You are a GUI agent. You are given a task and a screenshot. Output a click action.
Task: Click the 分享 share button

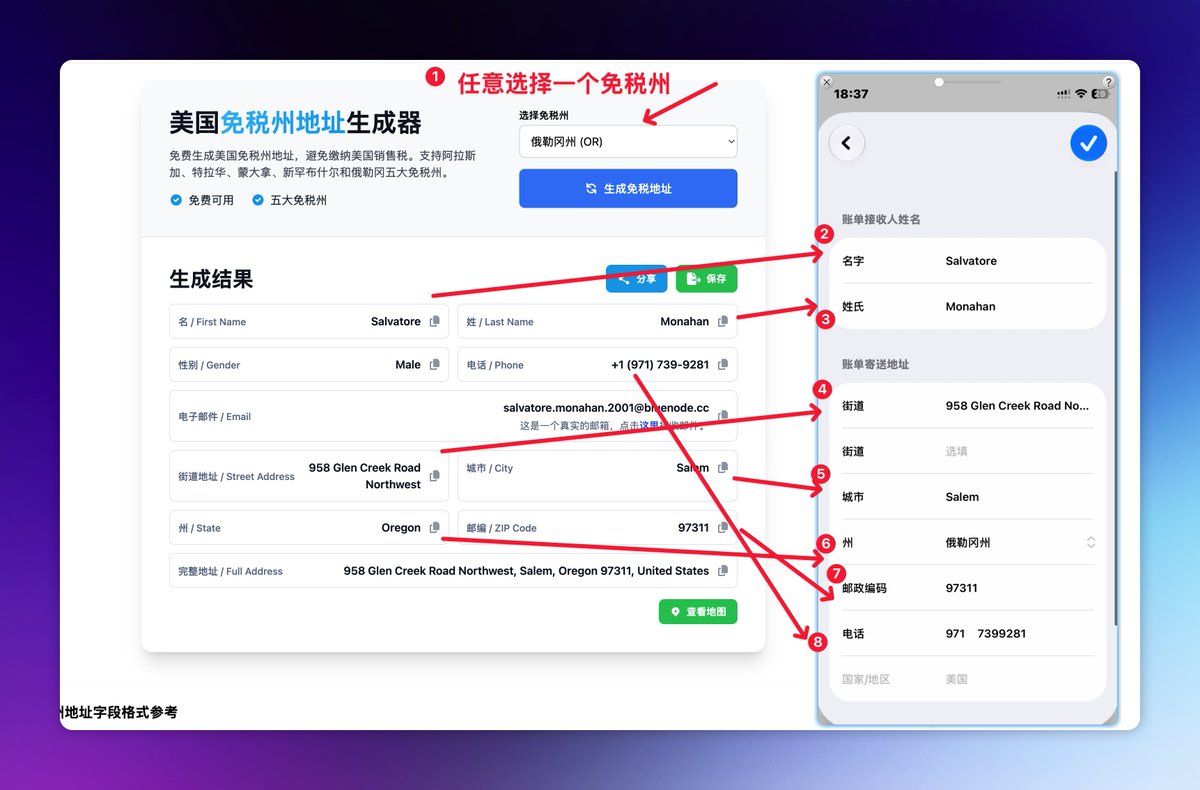coord(636,279)
